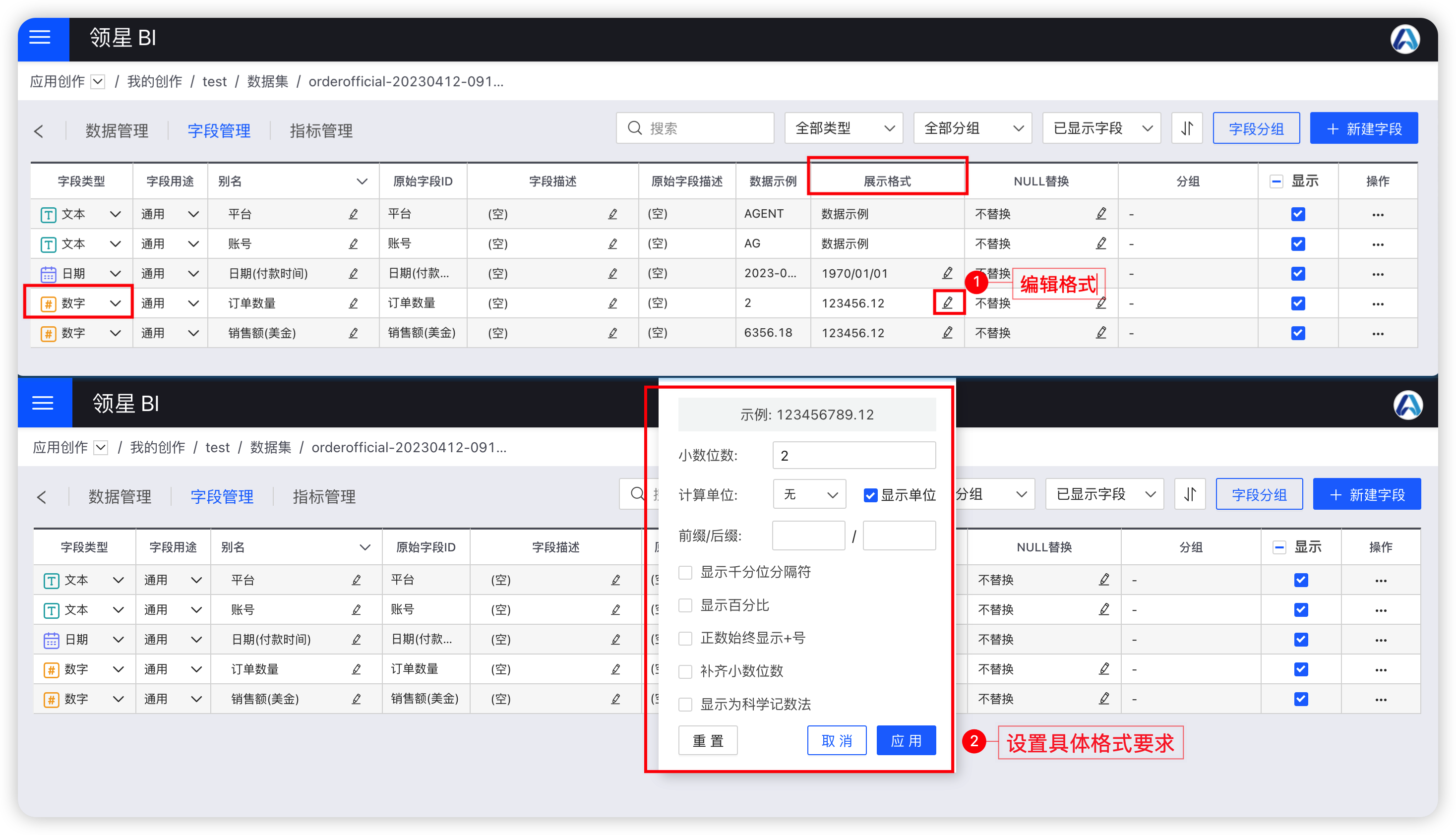Open hamburger menu in bottom screenshot

click(x=43, y=403)
